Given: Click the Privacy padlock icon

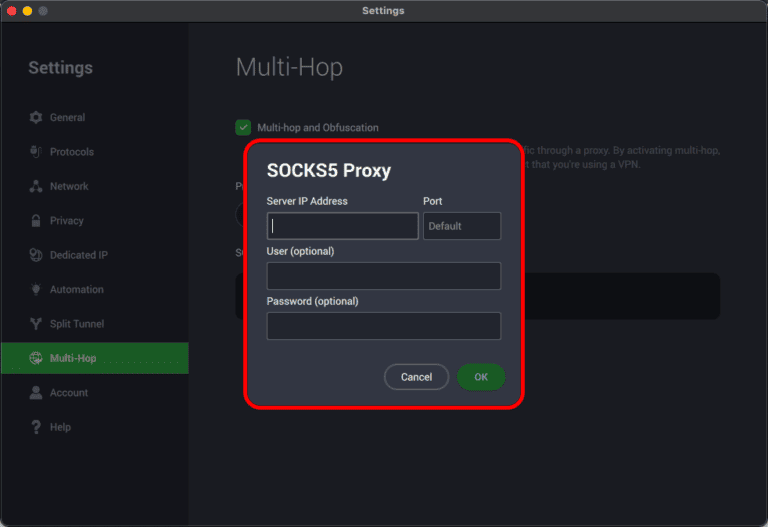Looking at the screenshot, I should click(36, 220).
